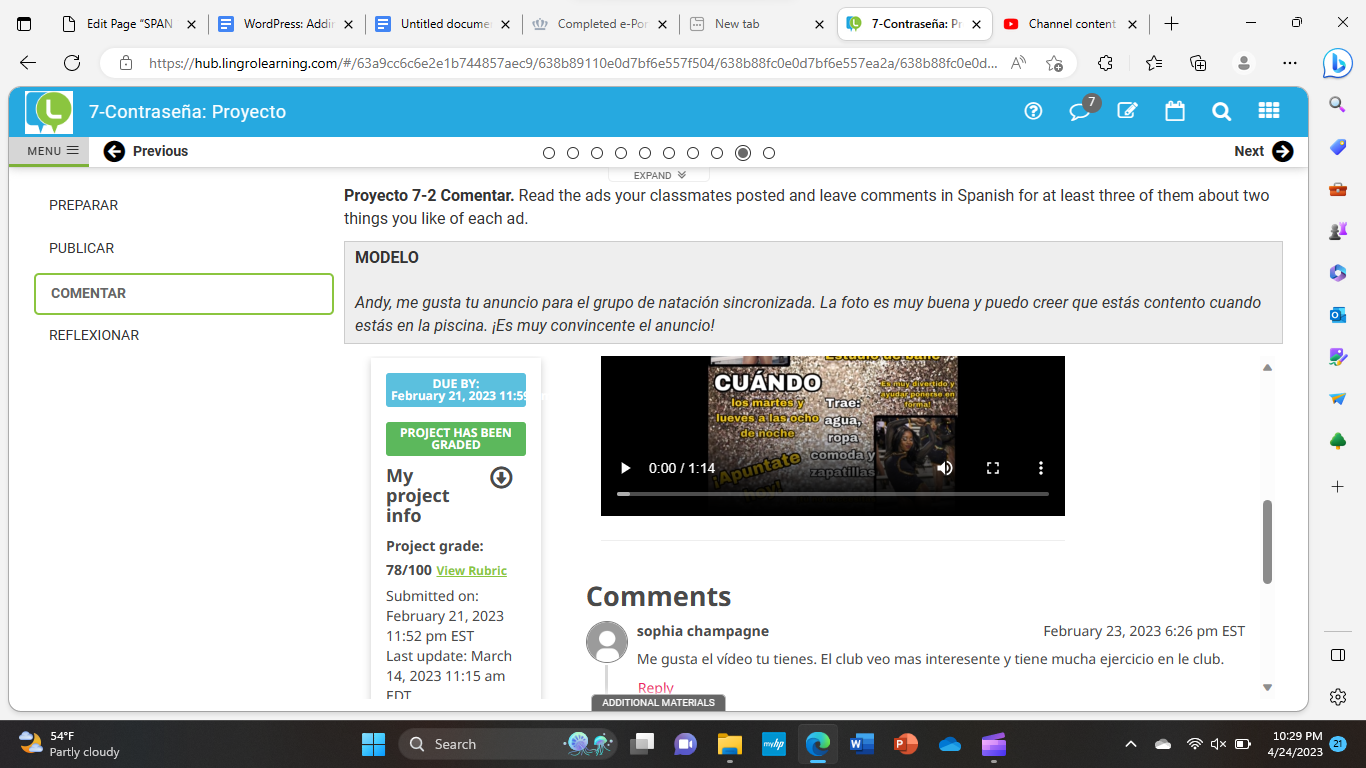Open the calendar icon in header
Screen dimensions: 1366x768
[1175, 111]
